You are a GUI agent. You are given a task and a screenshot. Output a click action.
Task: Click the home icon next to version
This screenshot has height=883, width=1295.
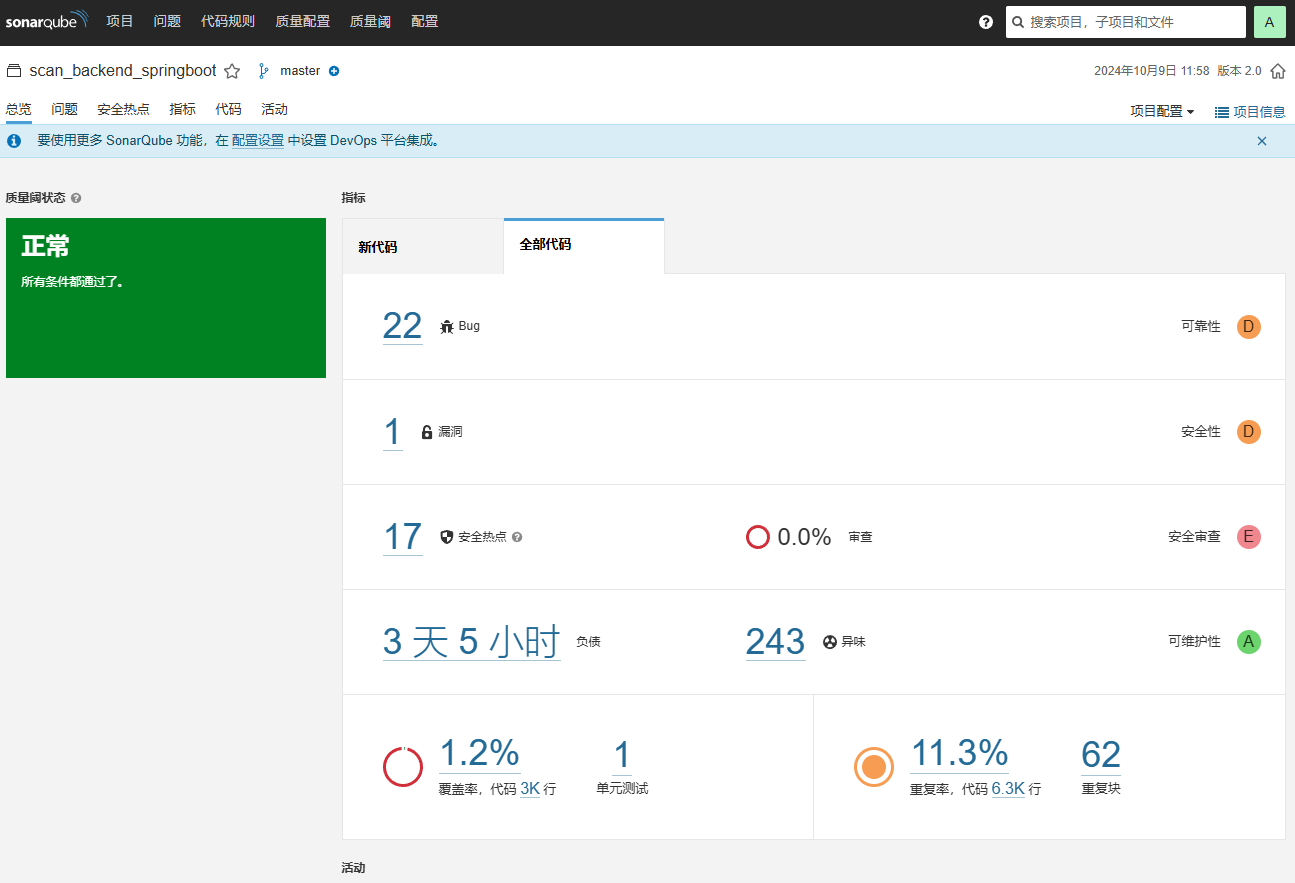point(1278,72)
